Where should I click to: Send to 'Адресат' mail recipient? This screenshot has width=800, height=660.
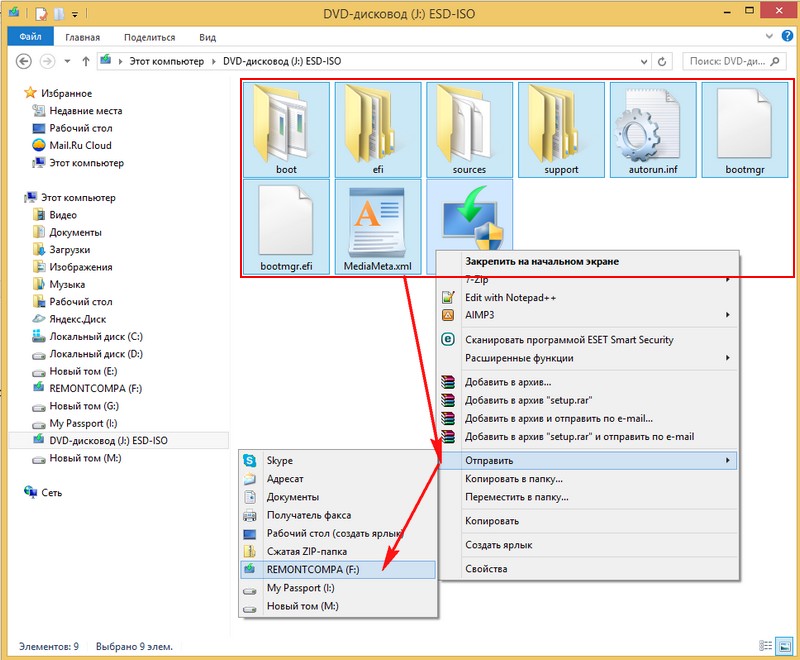(x=338, y=479)
